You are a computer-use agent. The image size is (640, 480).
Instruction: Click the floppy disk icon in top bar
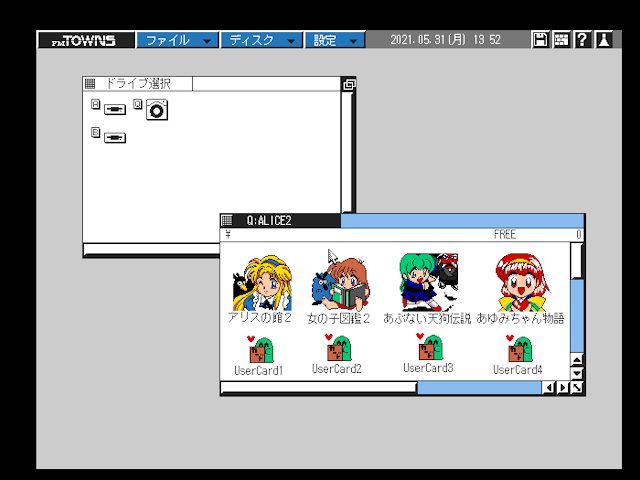tap(540, 40)
